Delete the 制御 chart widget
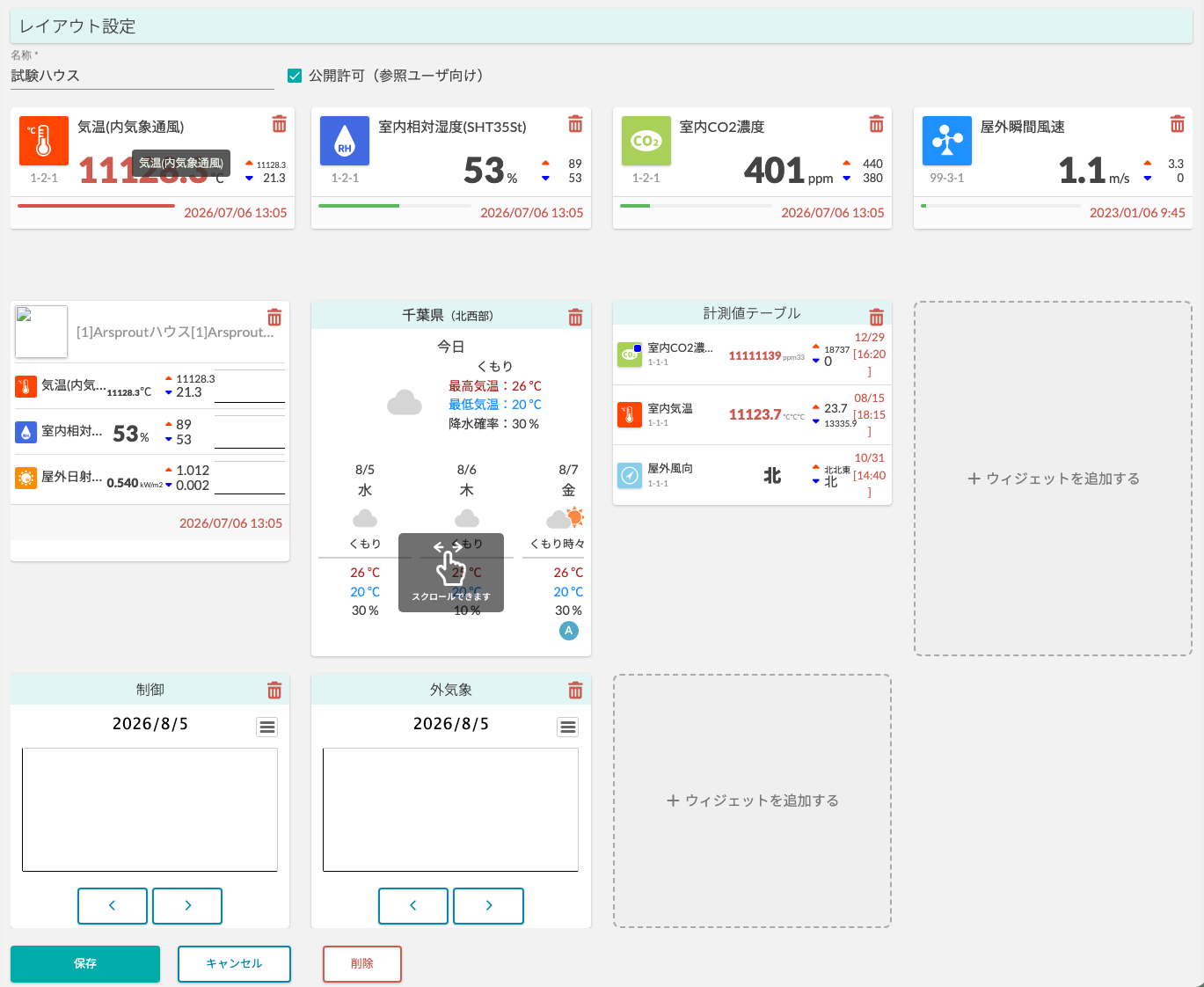 point(274,690)
